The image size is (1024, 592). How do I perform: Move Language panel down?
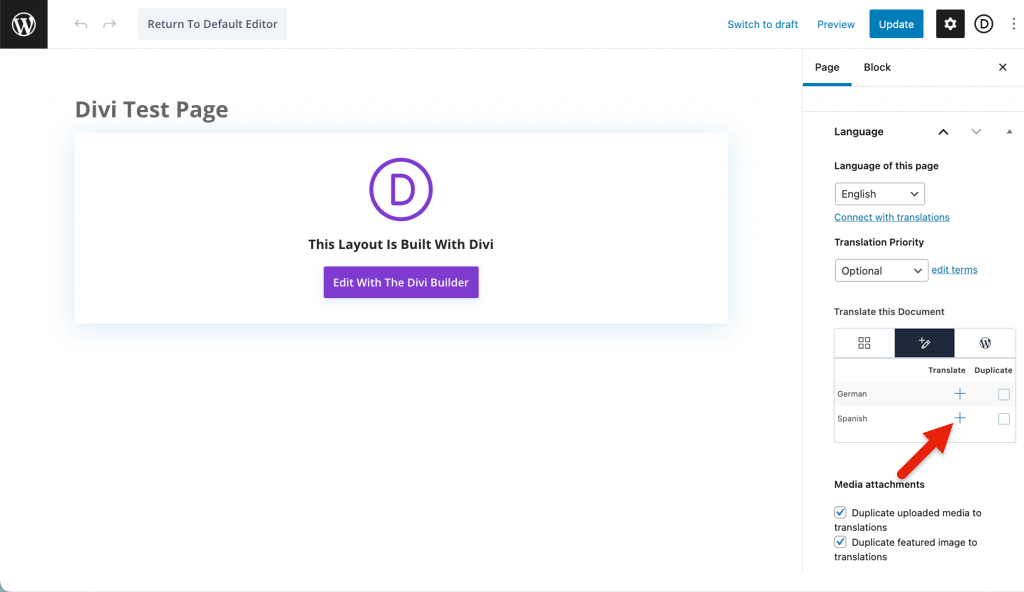[976, 132]
